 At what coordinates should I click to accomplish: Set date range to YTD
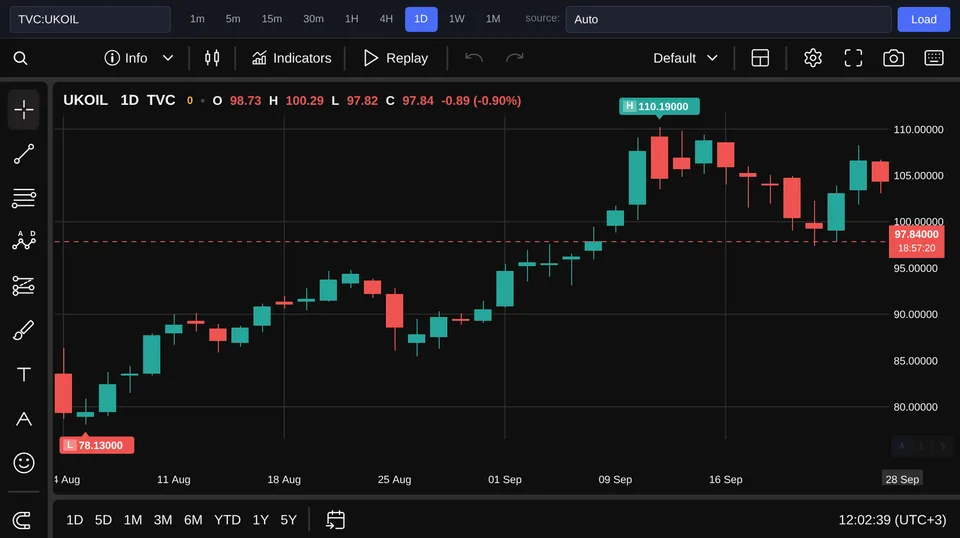[x=227, y=520]
